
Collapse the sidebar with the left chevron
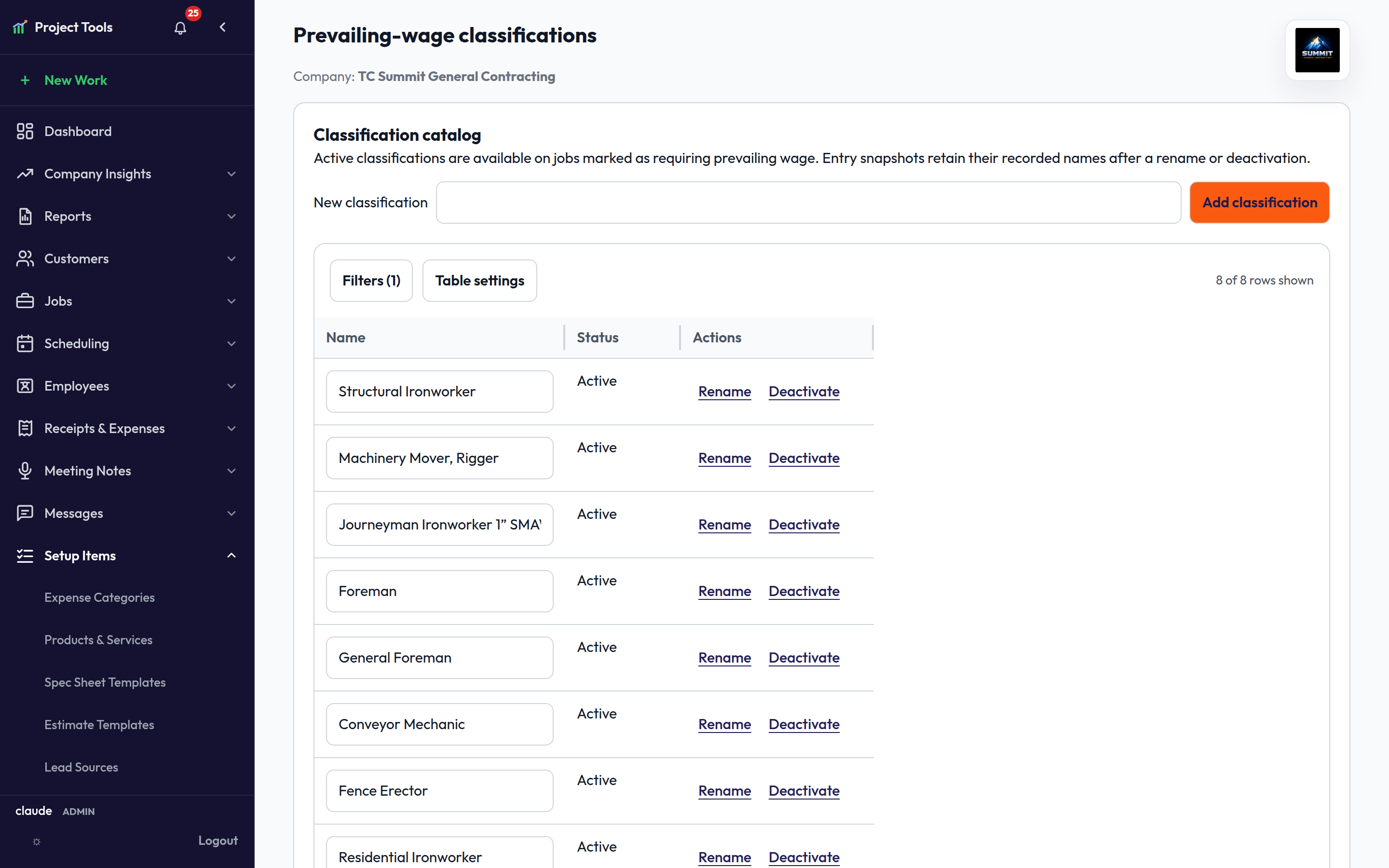coord(223,27)
